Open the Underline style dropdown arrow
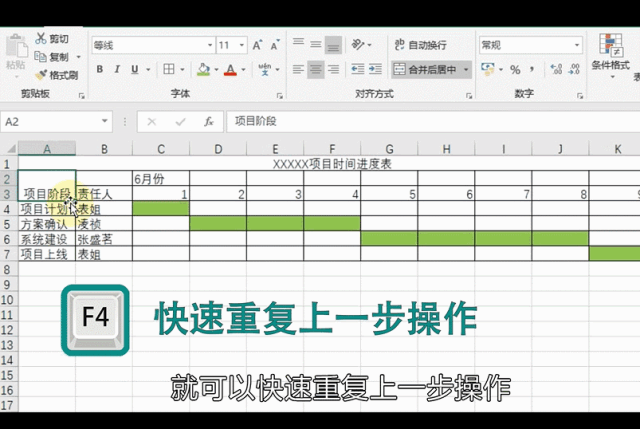Image resolution: width=640 pixels, height=429 pixels. point(148,70)
